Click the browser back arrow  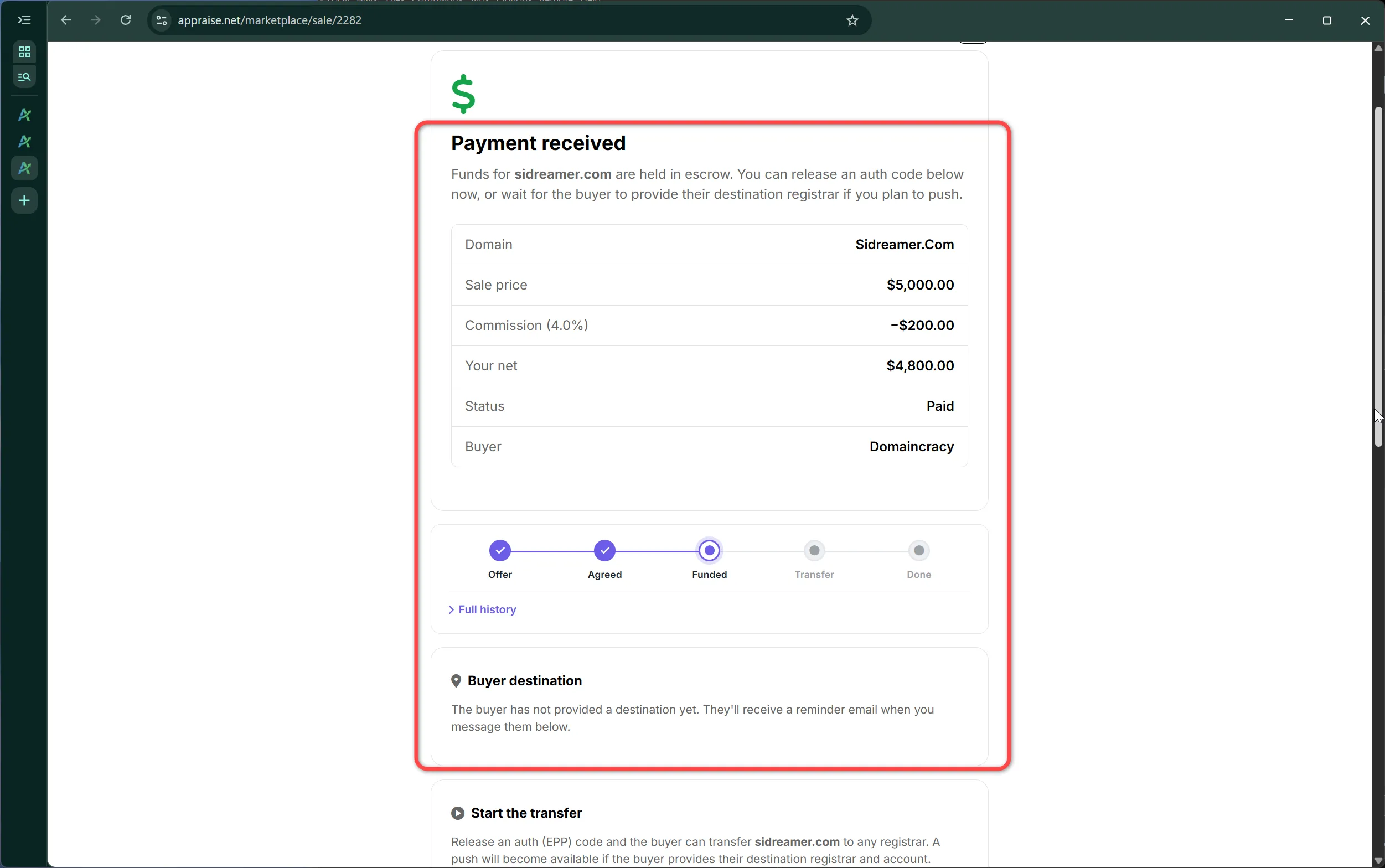[x=66, y=20]
